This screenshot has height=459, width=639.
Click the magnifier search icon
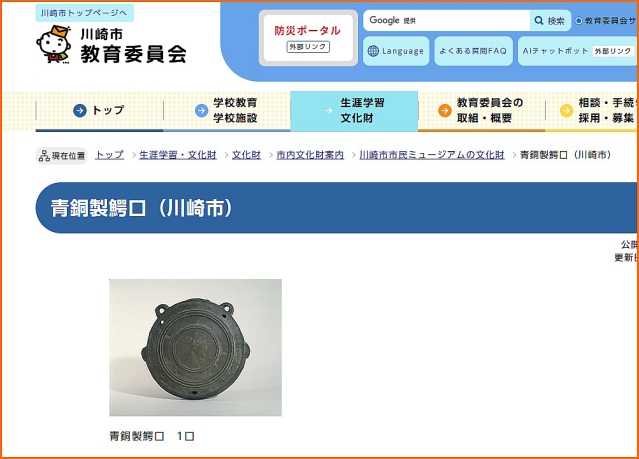pyautogui.click(x=540, y=21)
